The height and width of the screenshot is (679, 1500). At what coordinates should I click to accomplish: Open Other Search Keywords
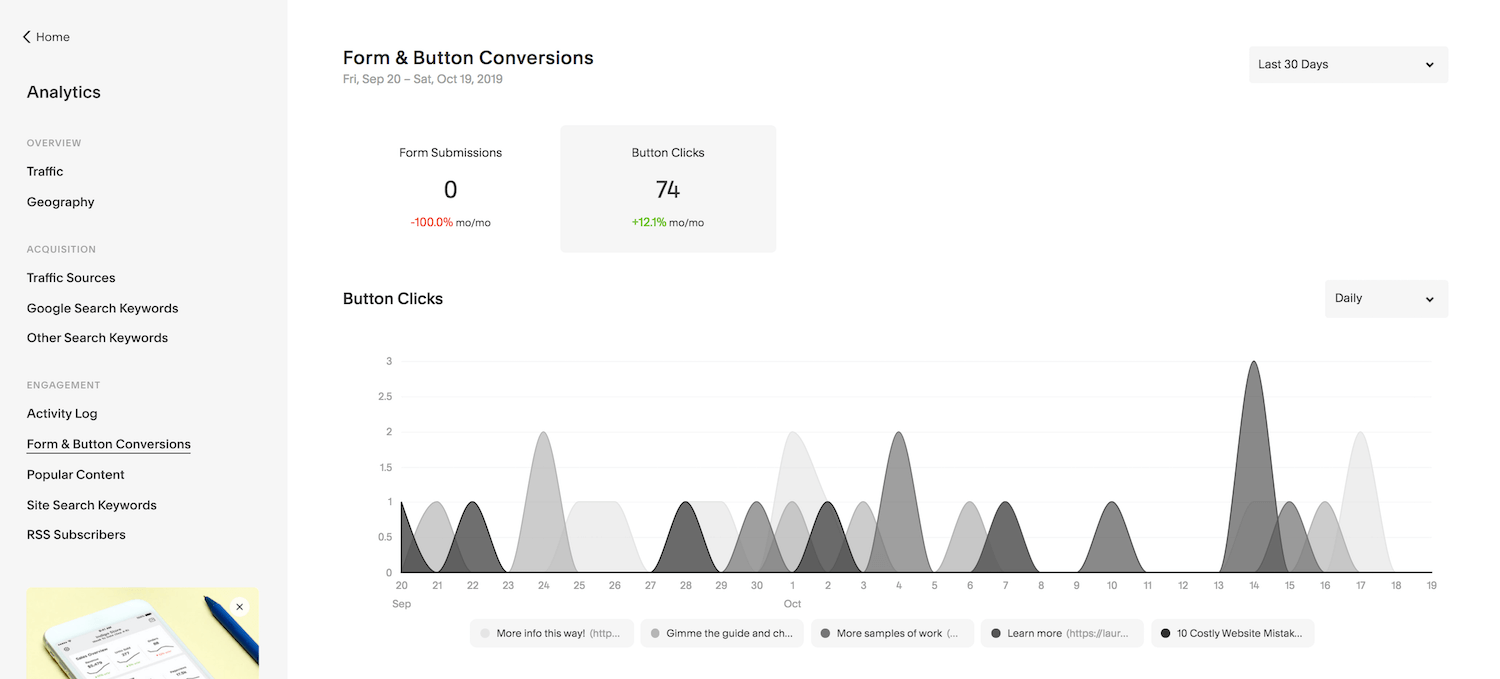[97, 338]
